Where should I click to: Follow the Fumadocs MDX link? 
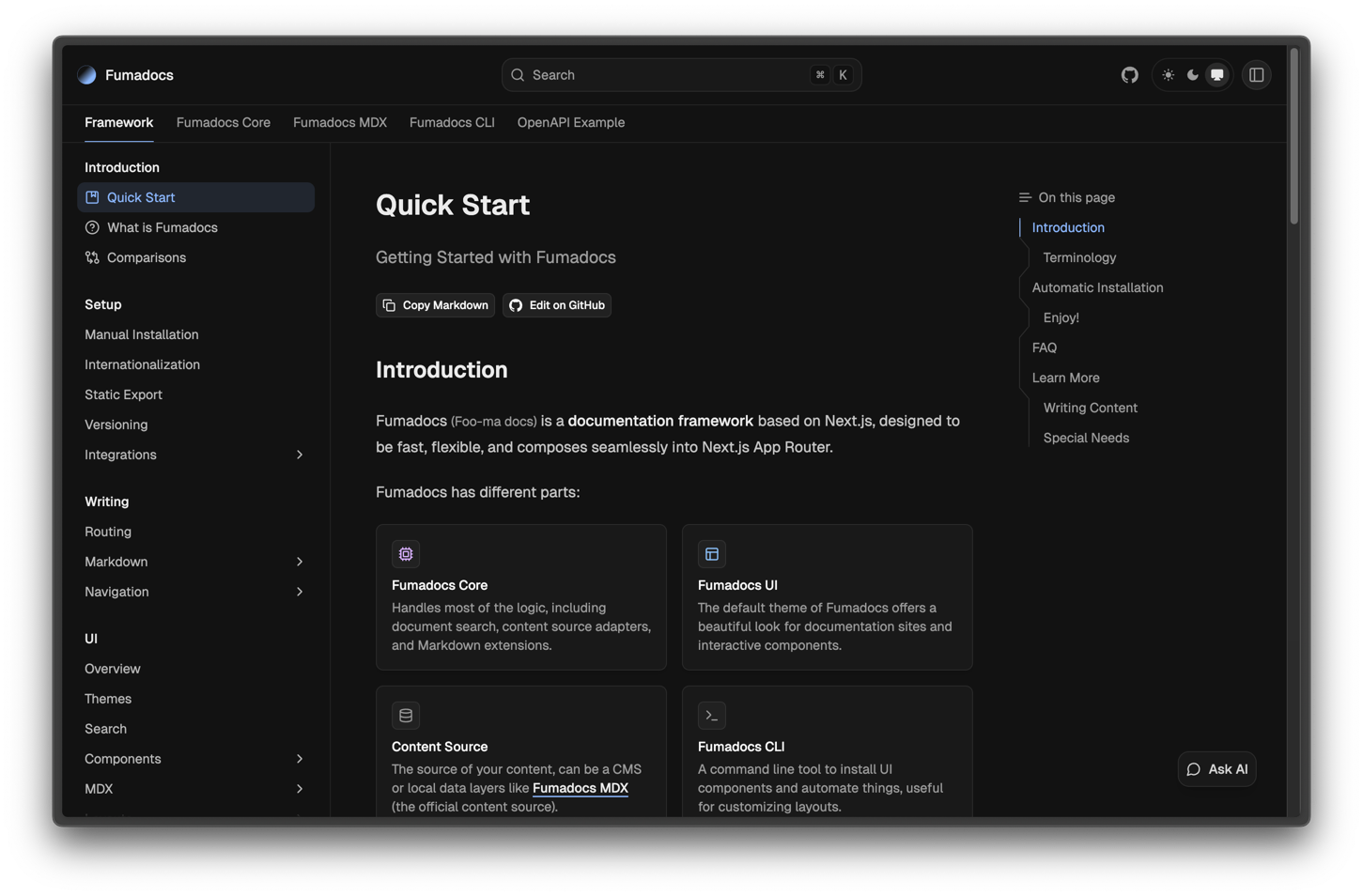(x=580, y=788)
